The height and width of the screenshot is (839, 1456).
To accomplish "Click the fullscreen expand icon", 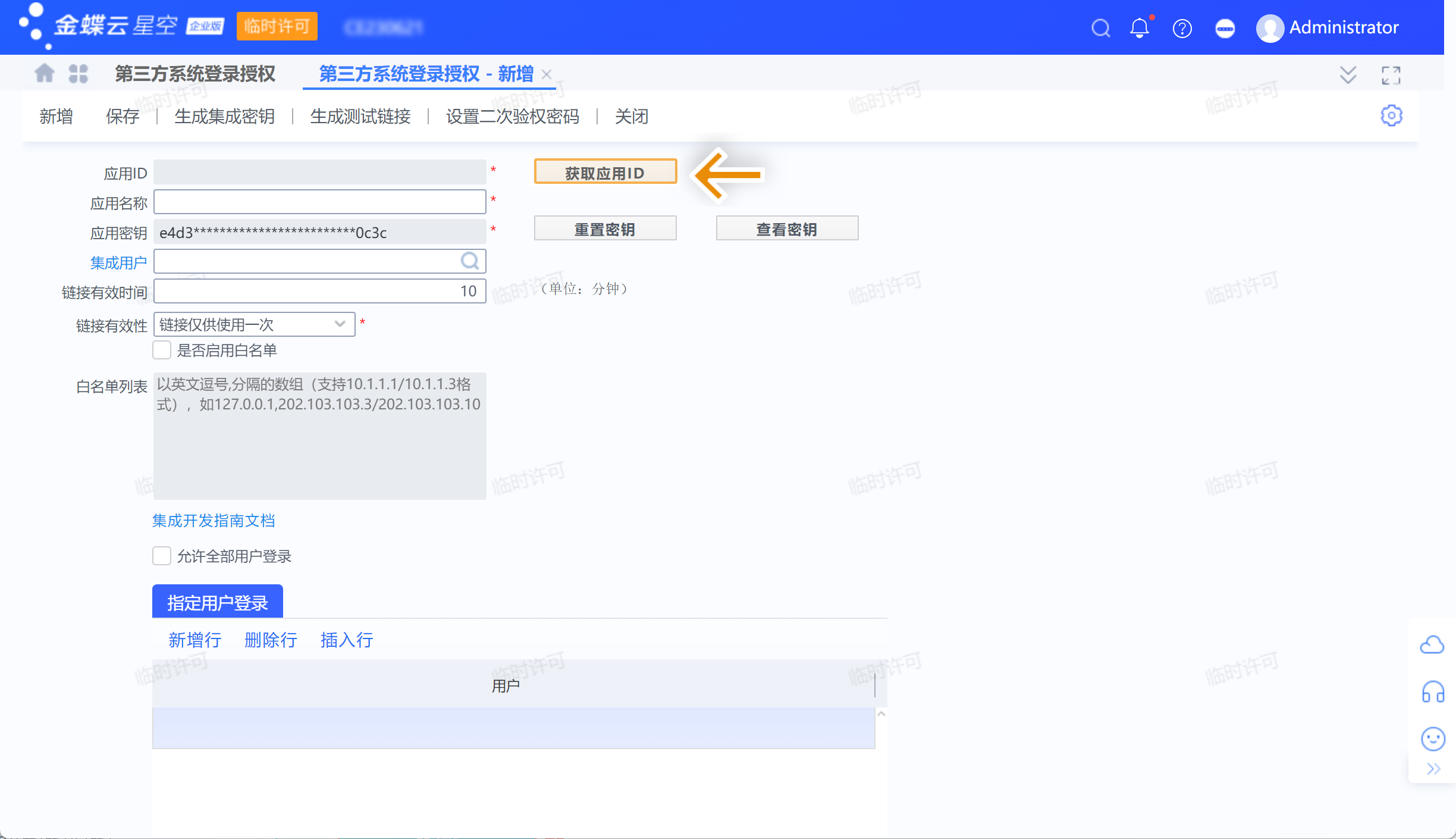I will [1391, 75].
